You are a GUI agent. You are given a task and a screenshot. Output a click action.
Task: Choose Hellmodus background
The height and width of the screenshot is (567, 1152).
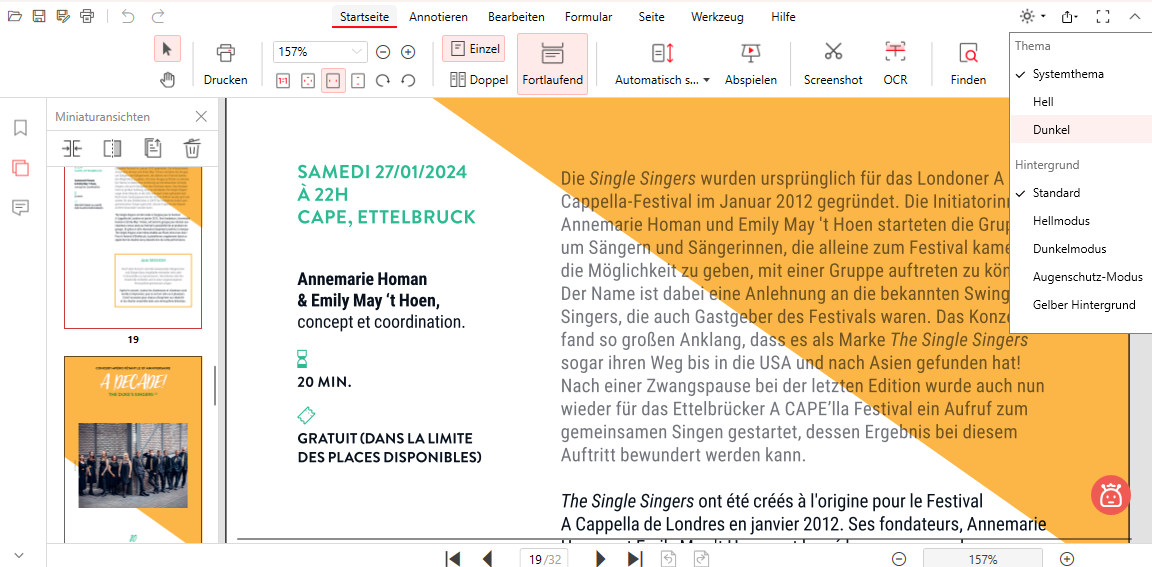[1081, 221]
